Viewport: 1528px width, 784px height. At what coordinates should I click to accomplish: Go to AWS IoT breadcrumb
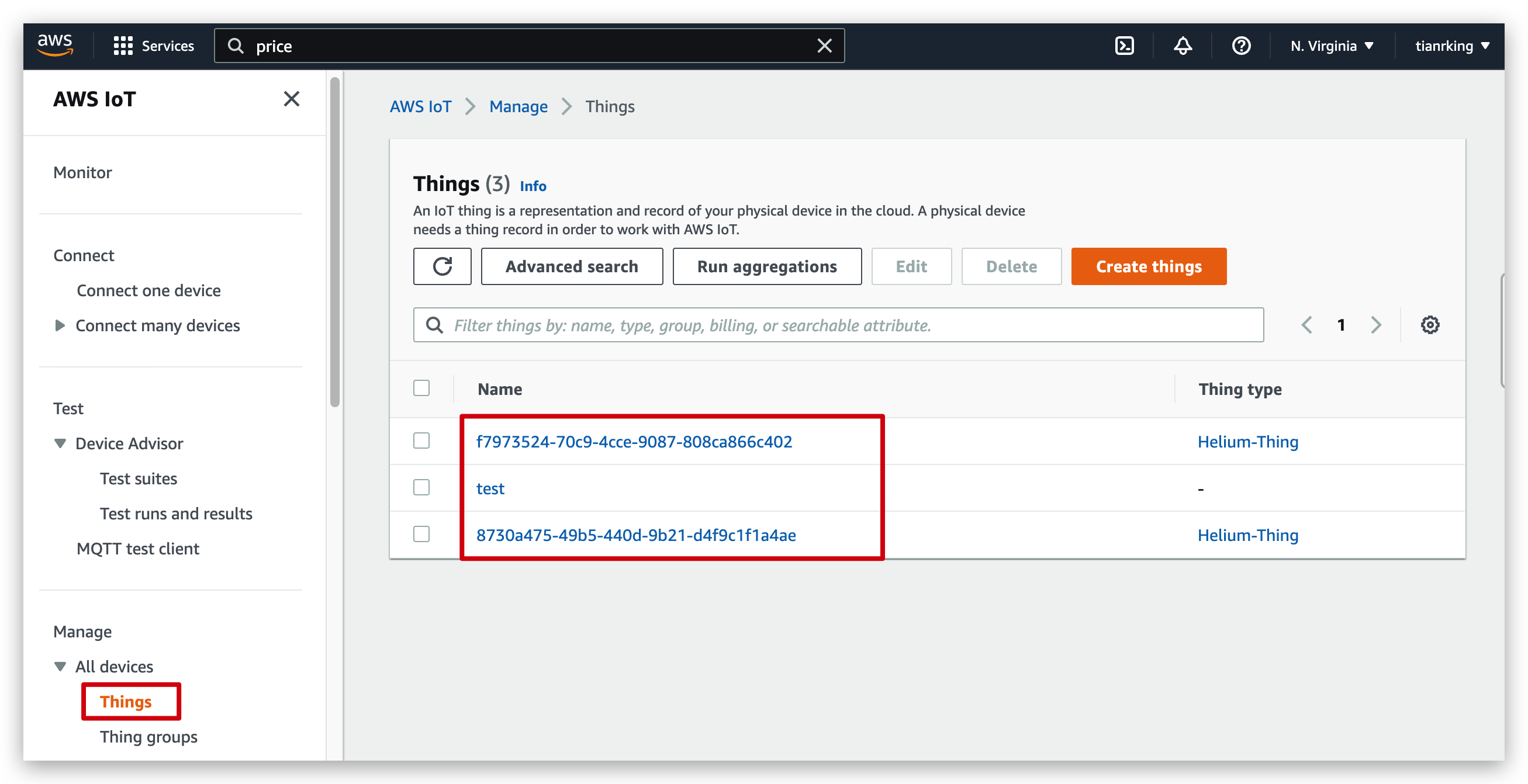click(420, 106)
